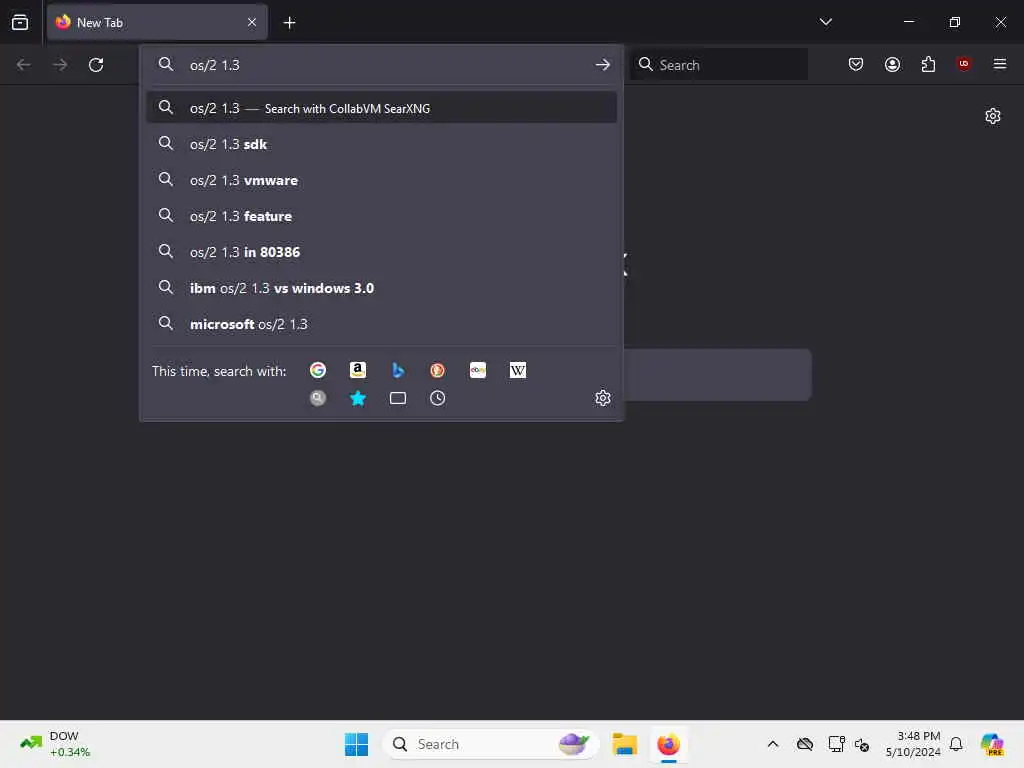Choose suggestion os/2 1.3 vmware
Screen dimensions: 1024x768
381,180
